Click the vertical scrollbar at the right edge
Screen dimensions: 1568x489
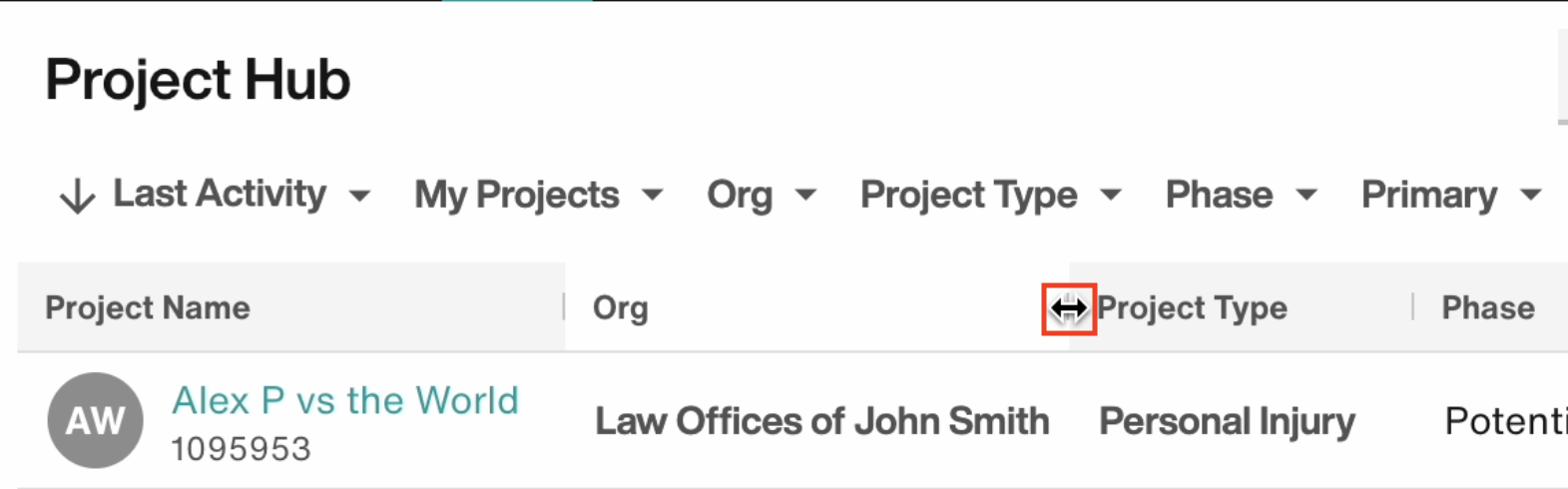coord(1562,76)
